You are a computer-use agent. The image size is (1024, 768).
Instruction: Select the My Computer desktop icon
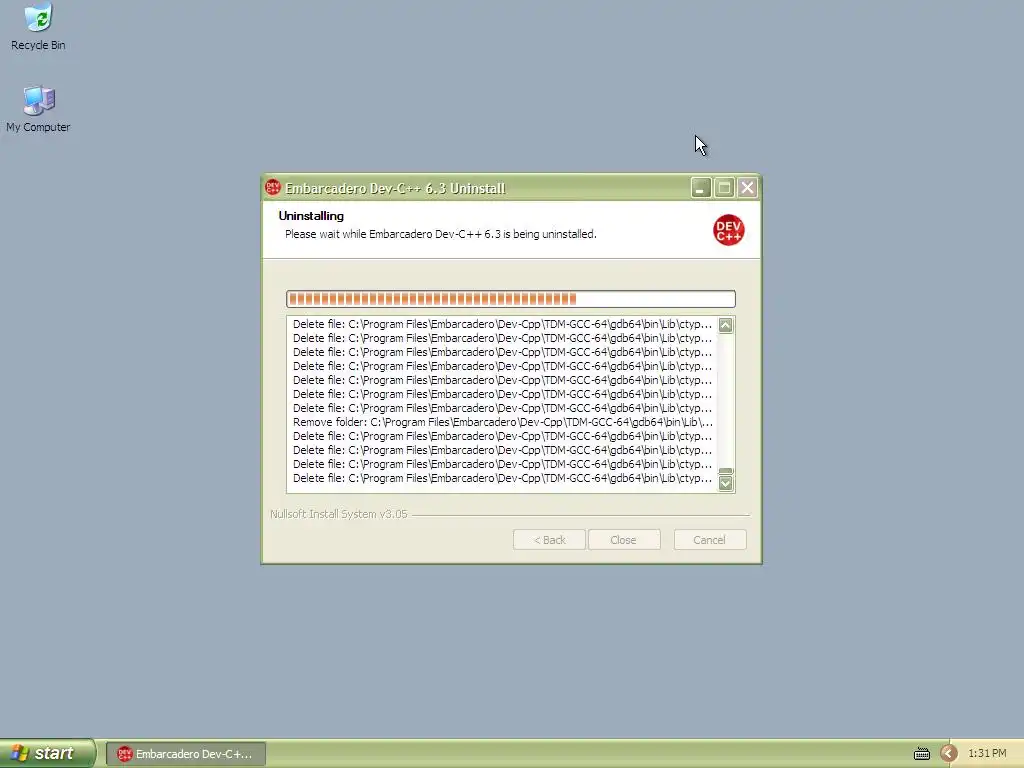(38, 109)
